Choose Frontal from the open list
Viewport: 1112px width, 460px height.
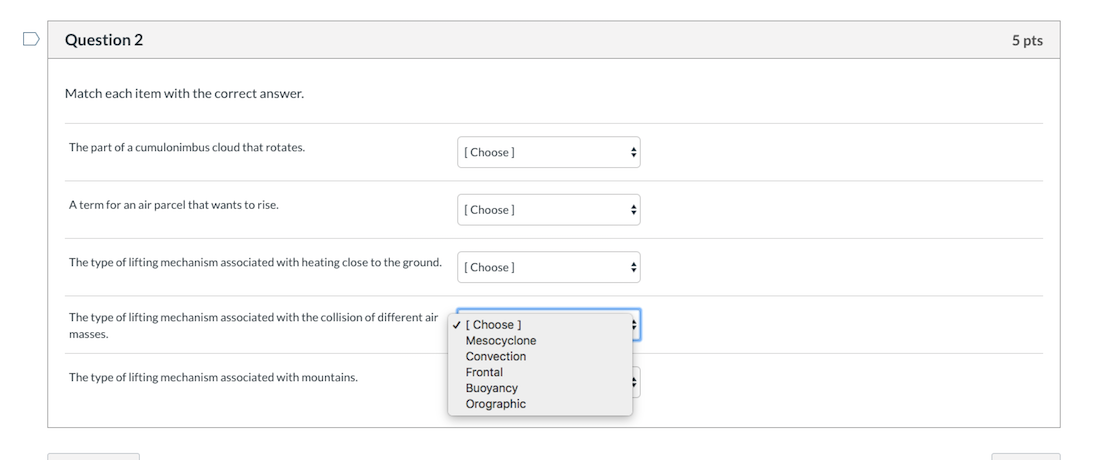pos(540,372)
